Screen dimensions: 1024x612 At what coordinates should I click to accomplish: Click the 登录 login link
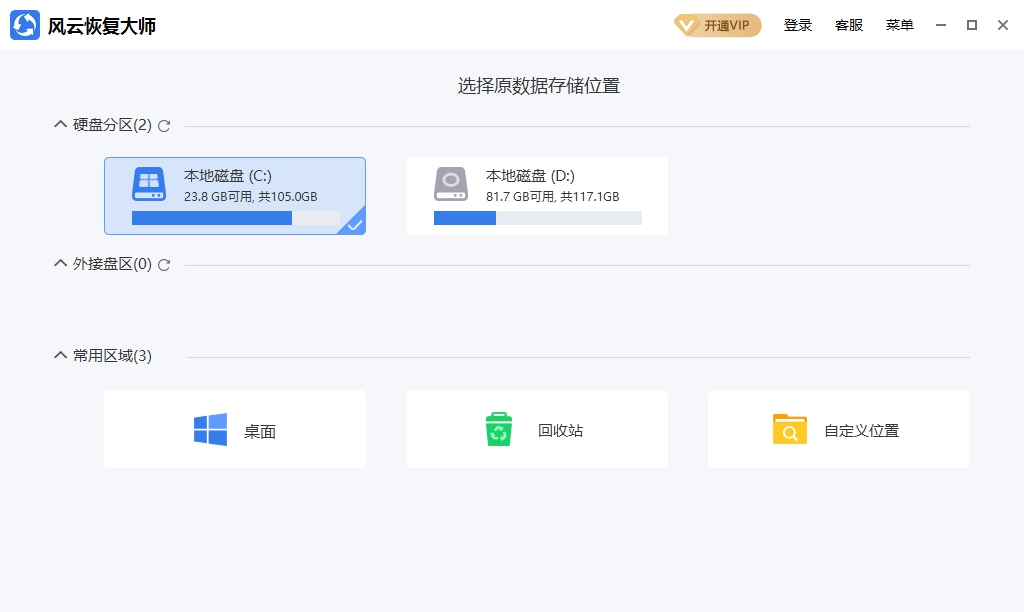point(798,25)
